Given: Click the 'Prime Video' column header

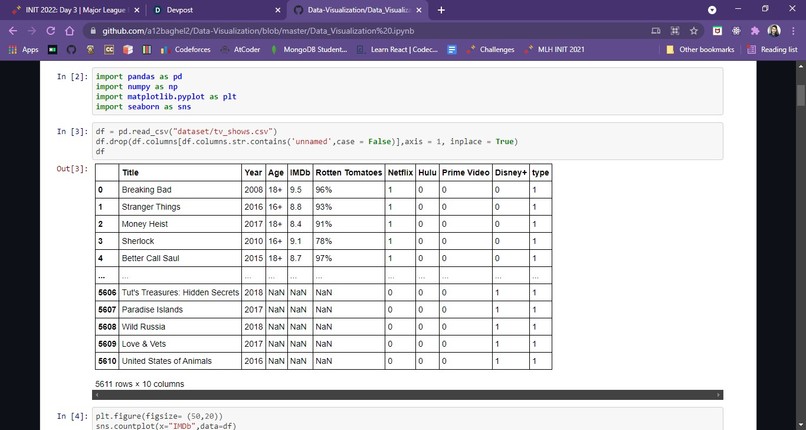Looking at the screenshot, I should pos(466,173).
